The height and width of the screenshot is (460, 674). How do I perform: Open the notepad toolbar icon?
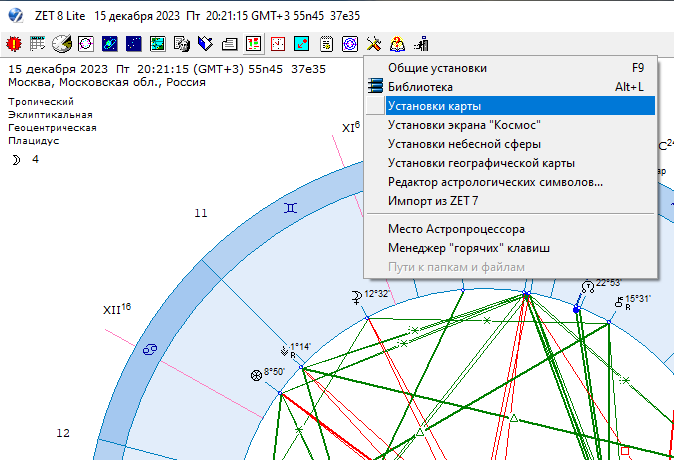[326, 44]
